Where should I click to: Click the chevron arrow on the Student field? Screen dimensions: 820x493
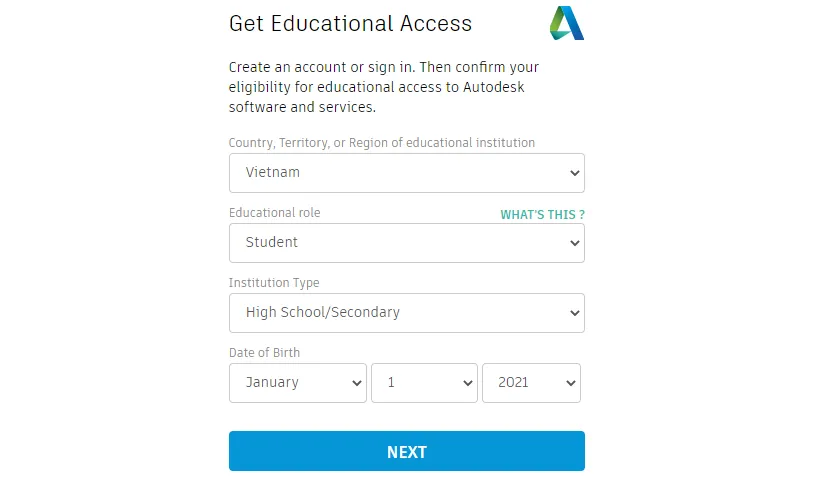click(x=574, y=243)
